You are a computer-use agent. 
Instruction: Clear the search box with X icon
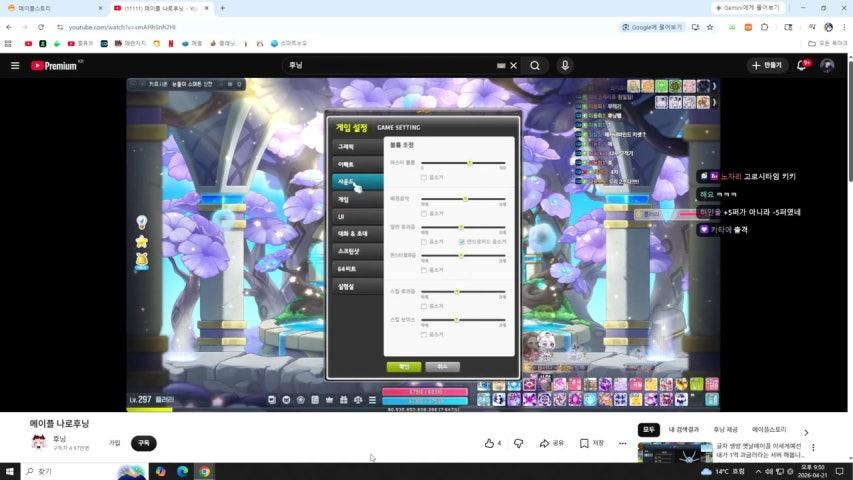(514, 65)
